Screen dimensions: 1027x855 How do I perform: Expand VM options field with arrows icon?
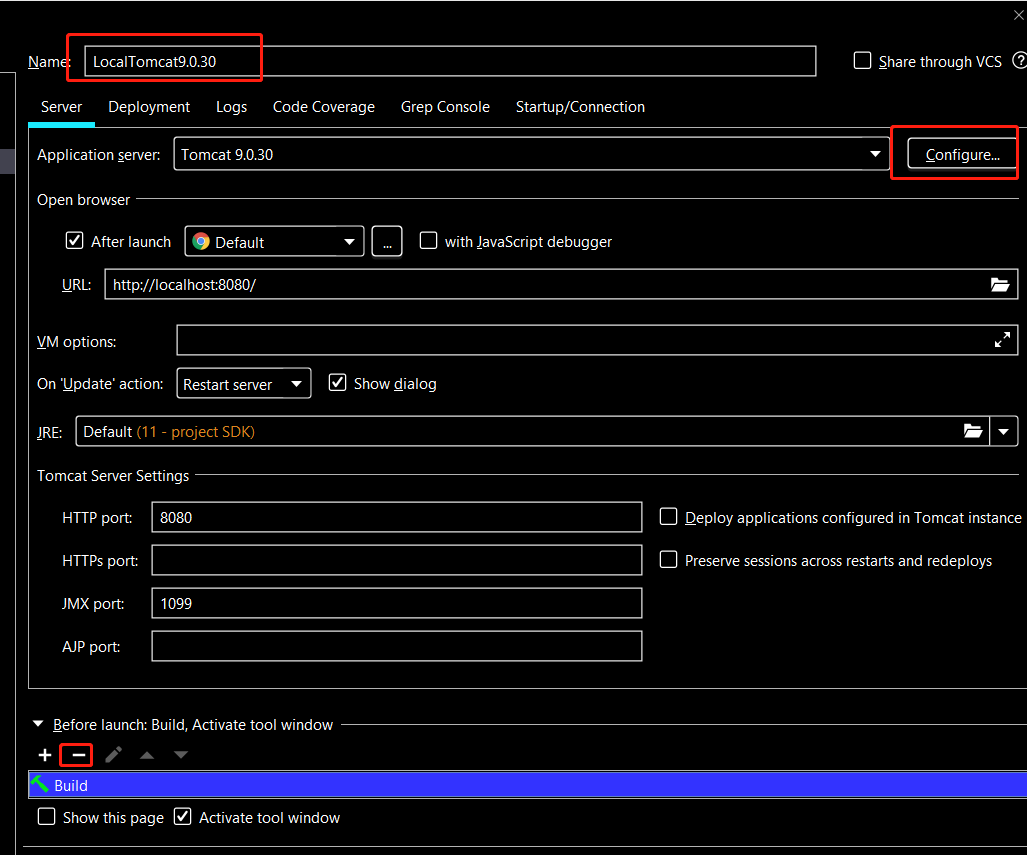point(1002,340)
